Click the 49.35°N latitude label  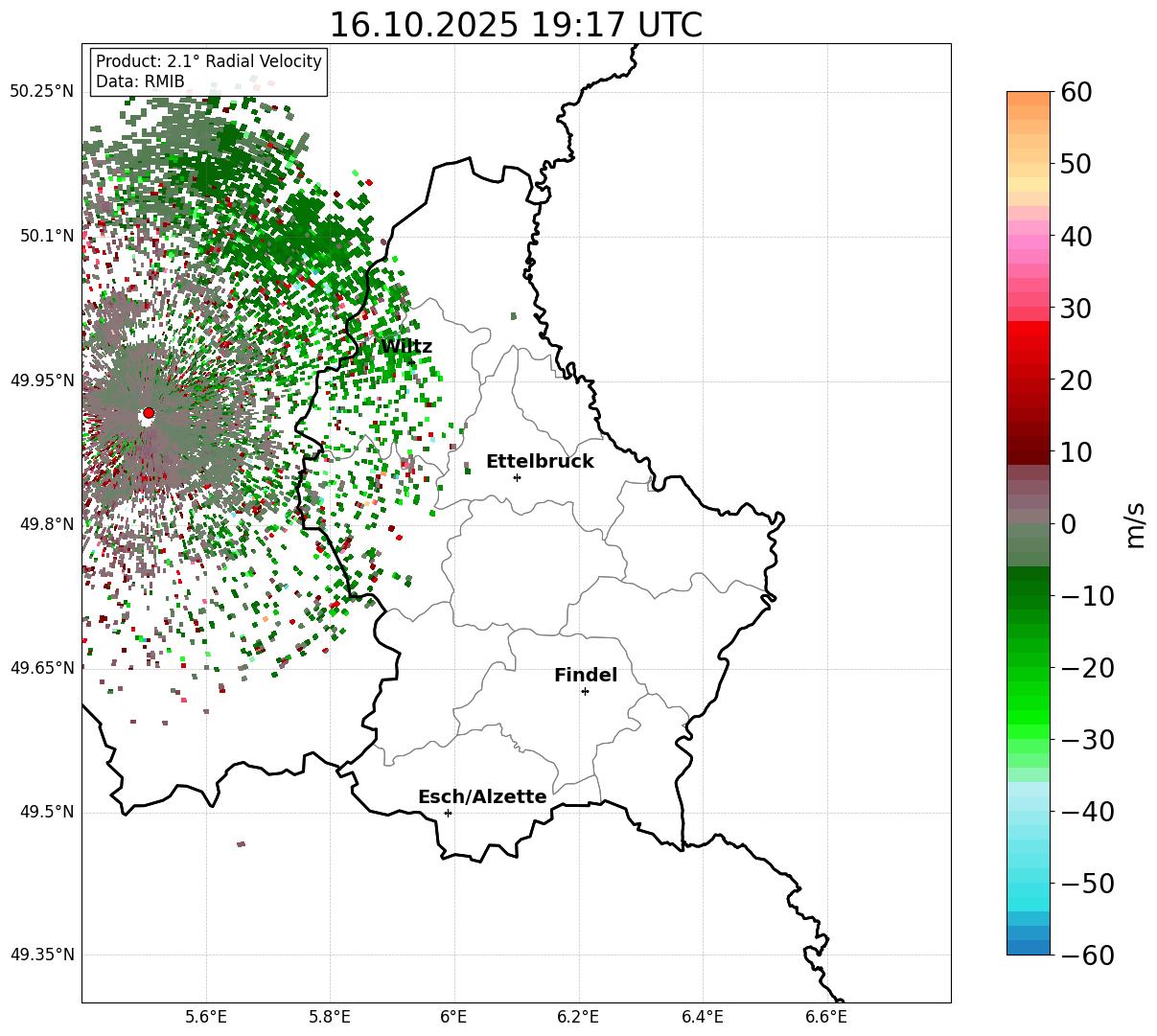pyautogui.click(x=41, y=955)
